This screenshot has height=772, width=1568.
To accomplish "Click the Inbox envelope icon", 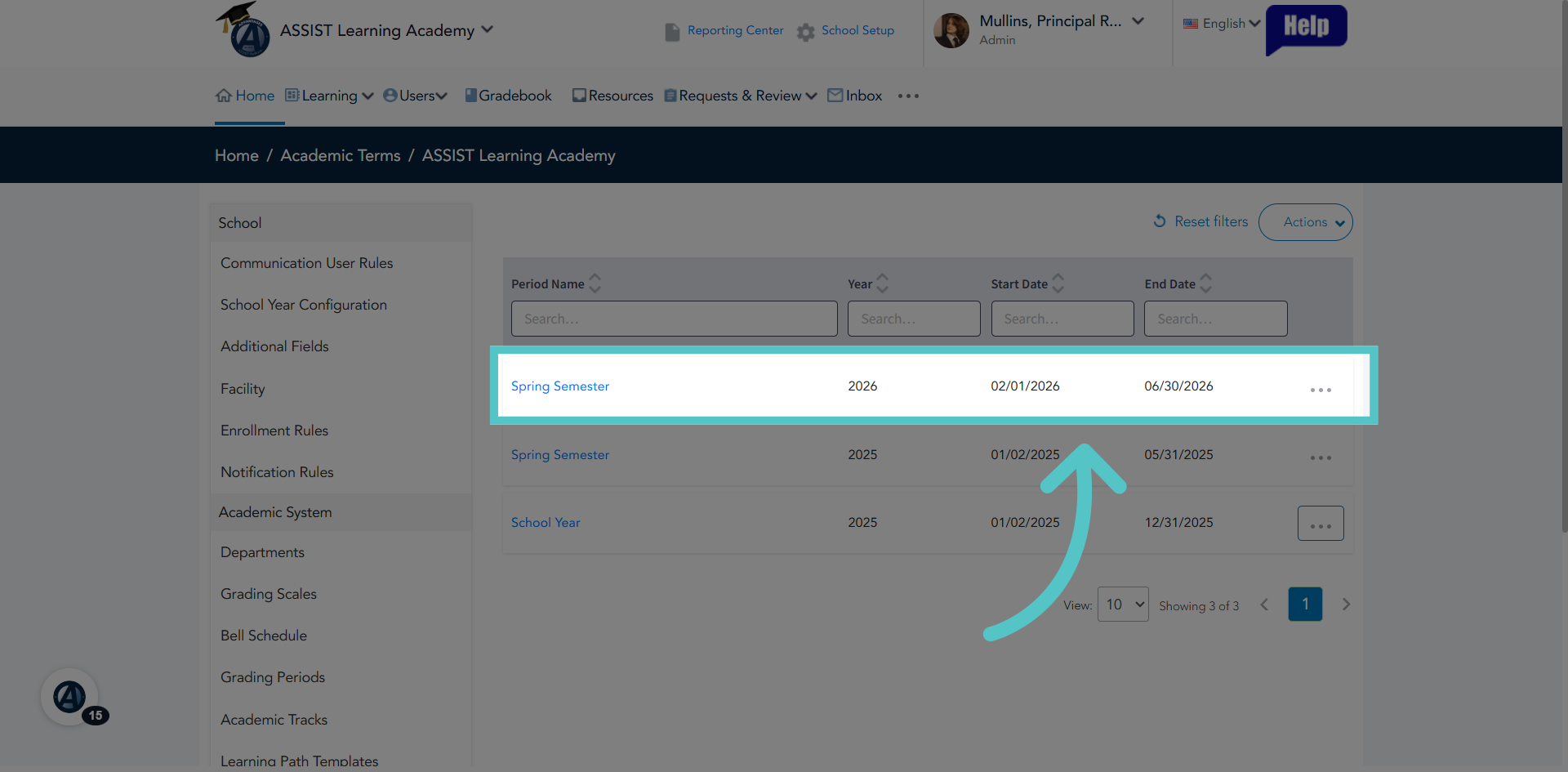I will click(x=835, y=96).
